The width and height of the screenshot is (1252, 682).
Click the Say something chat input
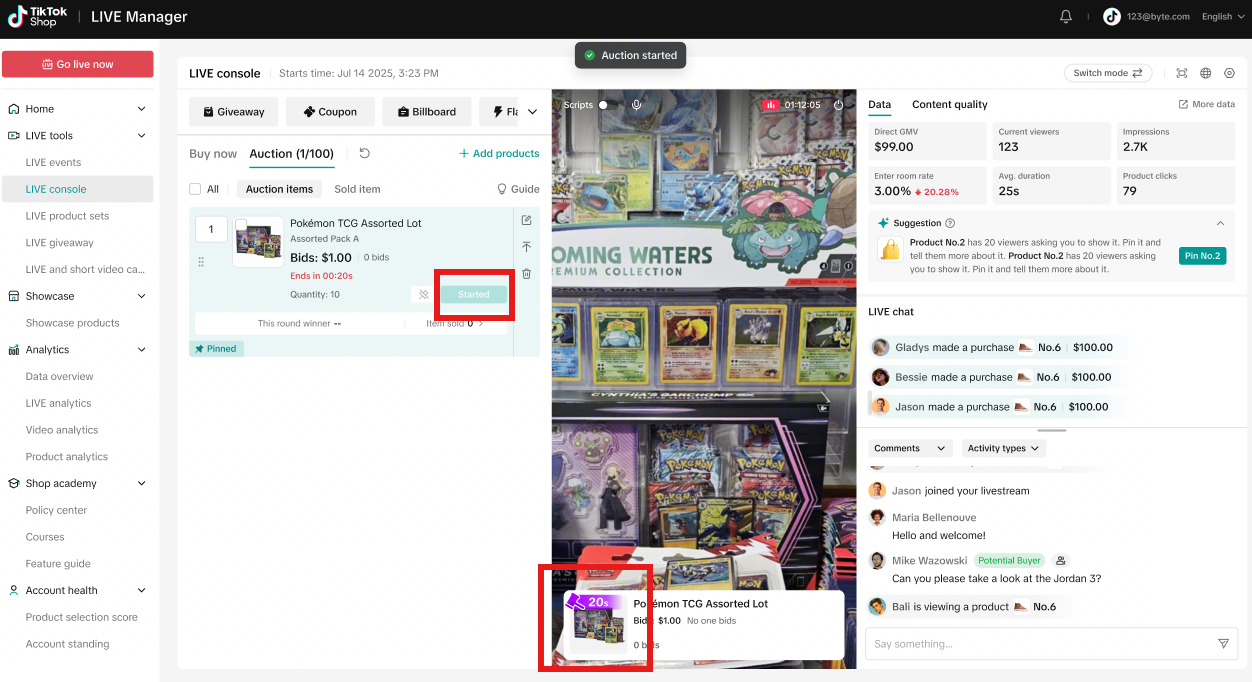point(1051,643)
